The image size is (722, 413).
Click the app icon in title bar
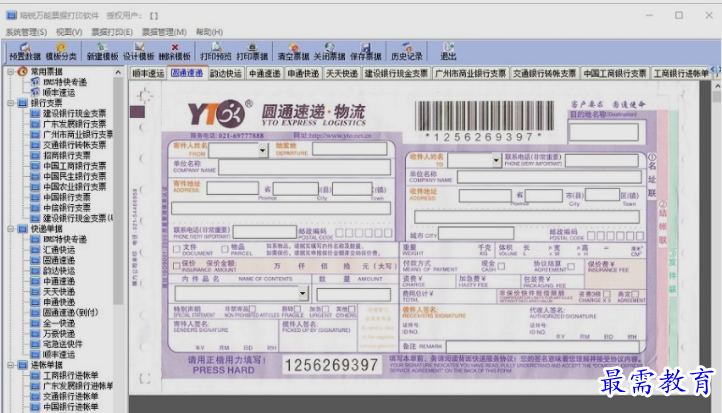(x=12, y=15)
